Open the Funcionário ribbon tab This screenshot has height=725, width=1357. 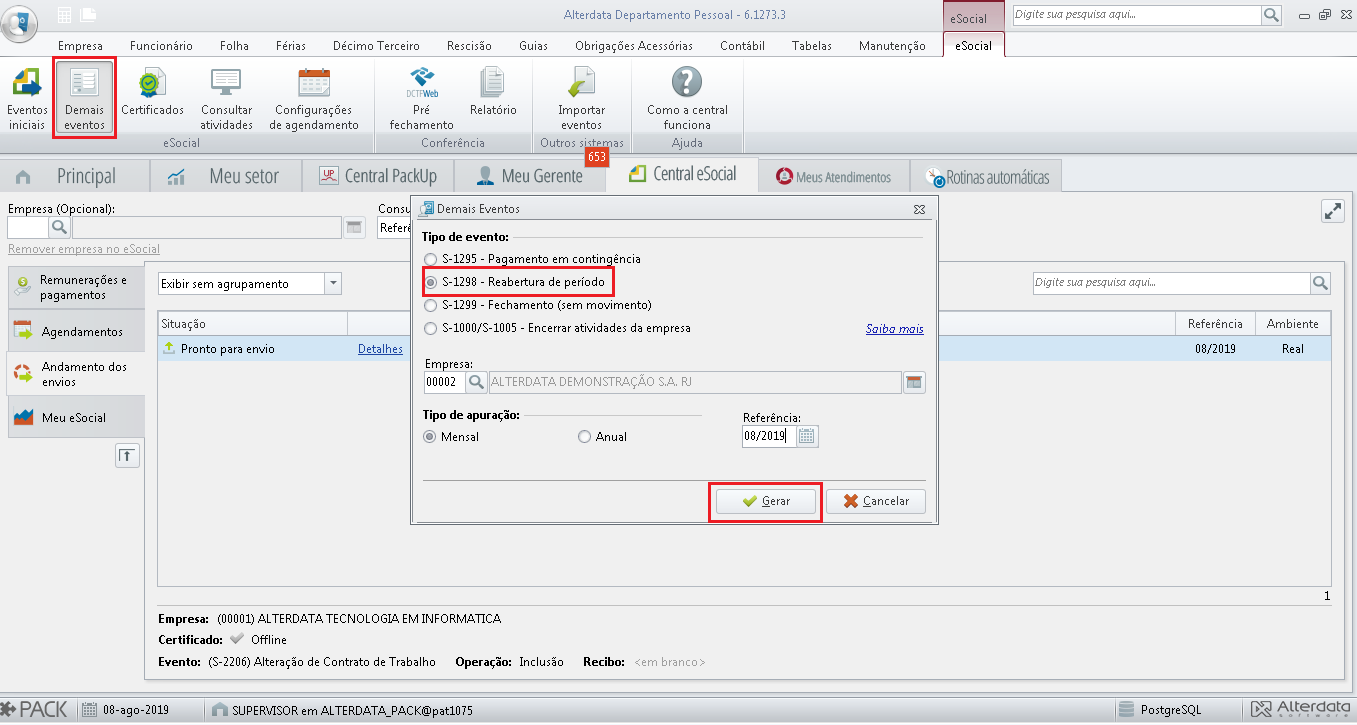point(161,46)
